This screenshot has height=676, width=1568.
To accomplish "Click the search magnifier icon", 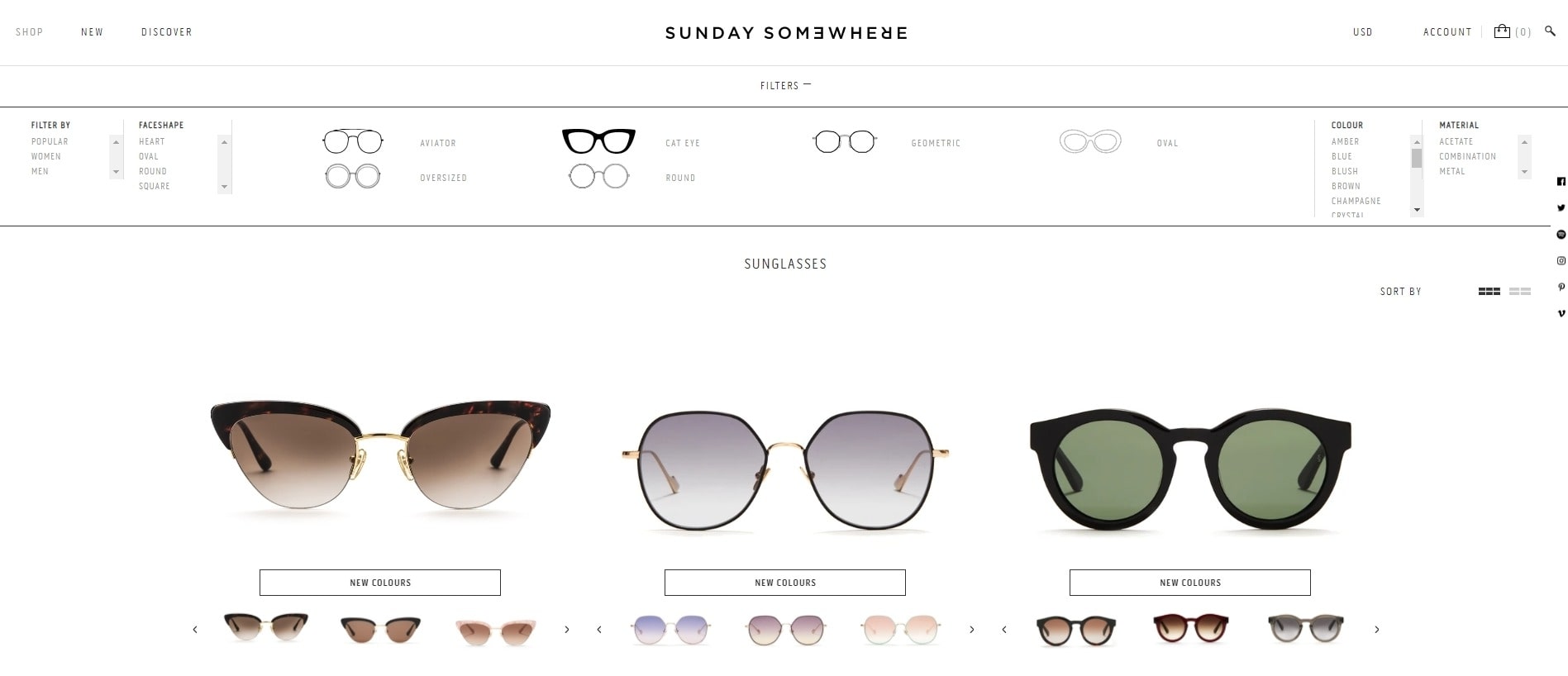I will pos(1550,31).
